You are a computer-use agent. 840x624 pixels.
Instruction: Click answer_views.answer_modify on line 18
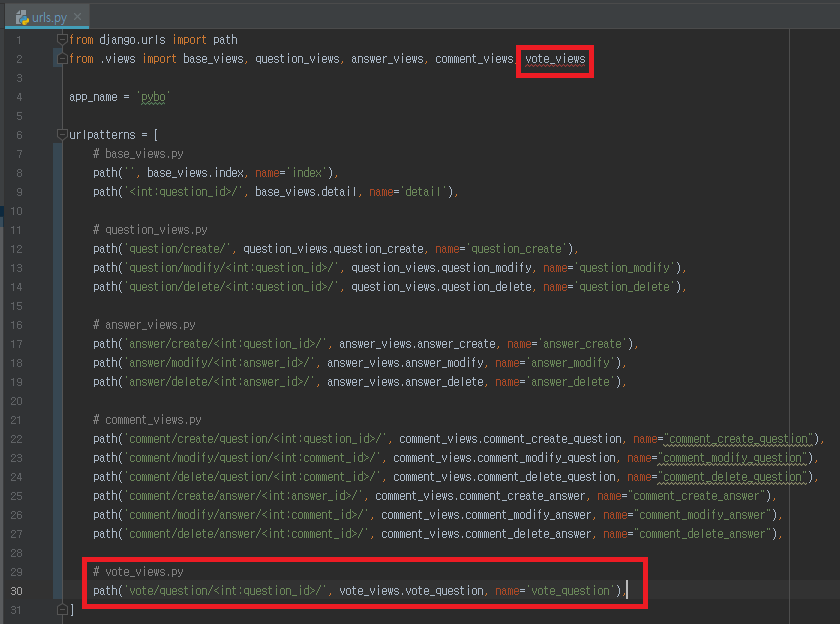tap(406, 363)
